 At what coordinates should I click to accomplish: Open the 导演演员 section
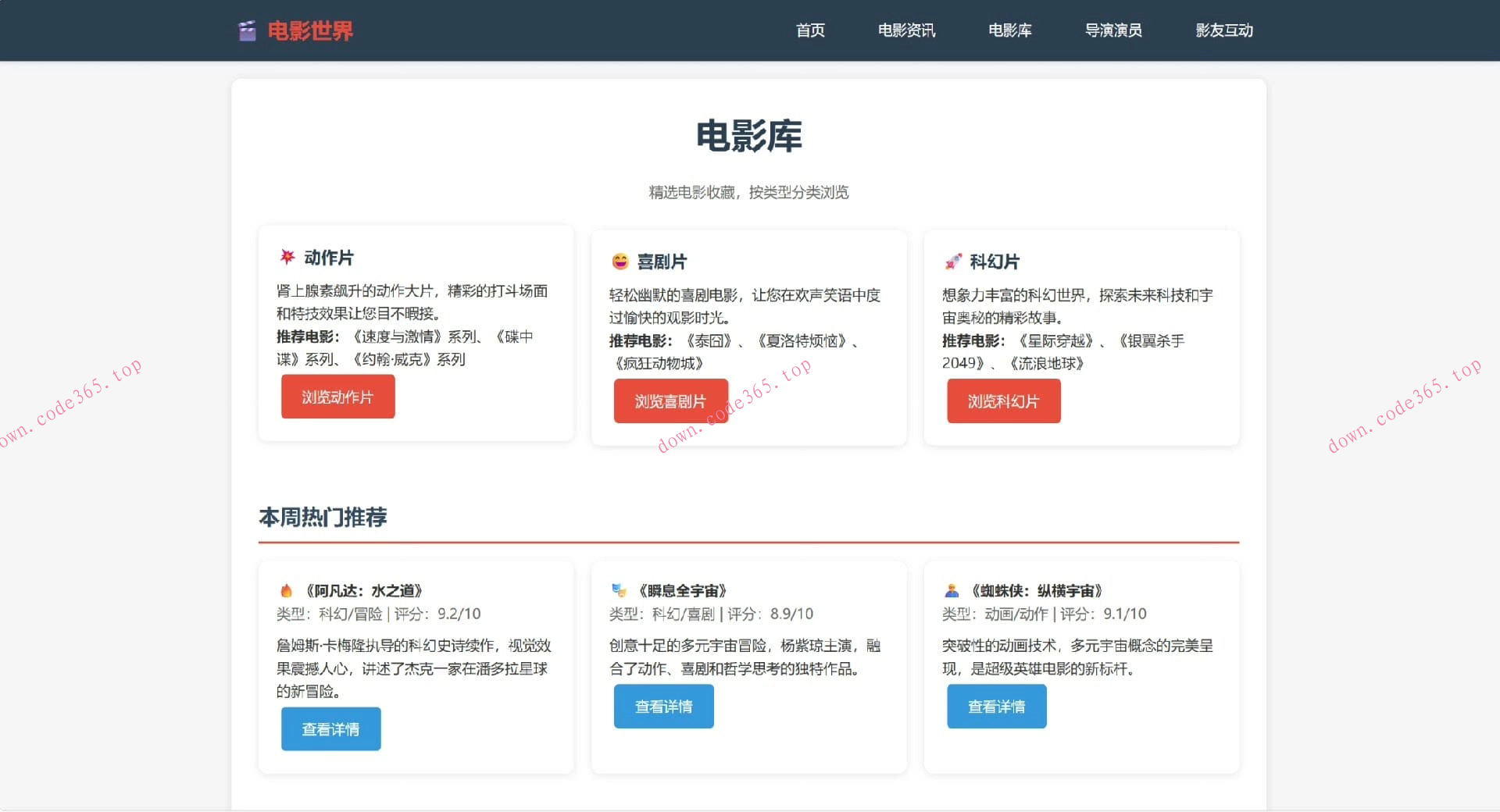tap(1113, 30)
